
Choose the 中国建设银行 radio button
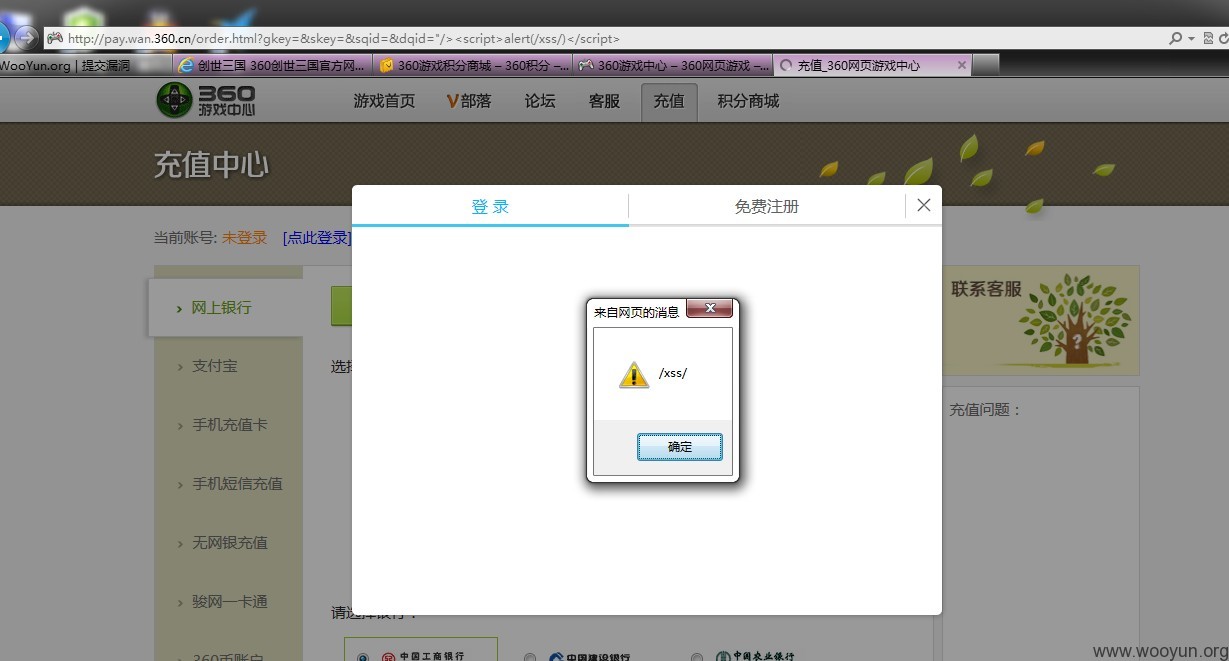pyautogui.click(x=530, y=657)
